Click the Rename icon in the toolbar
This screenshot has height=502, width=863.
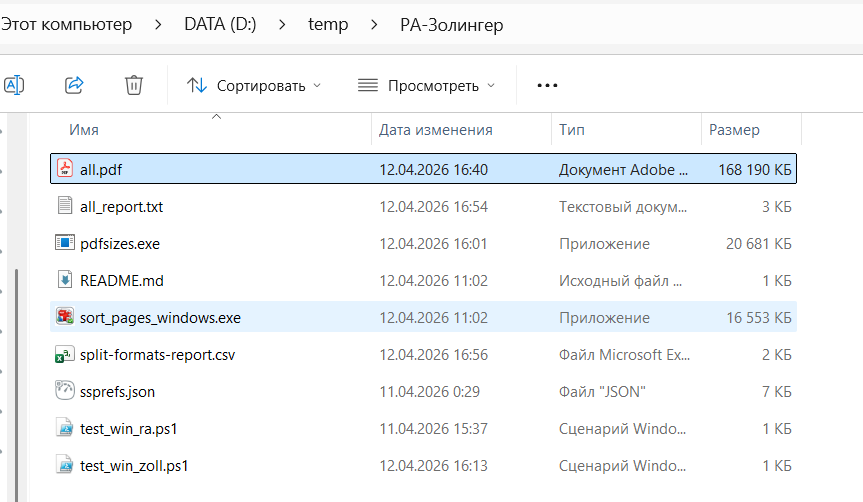click(x=14, y=85)
